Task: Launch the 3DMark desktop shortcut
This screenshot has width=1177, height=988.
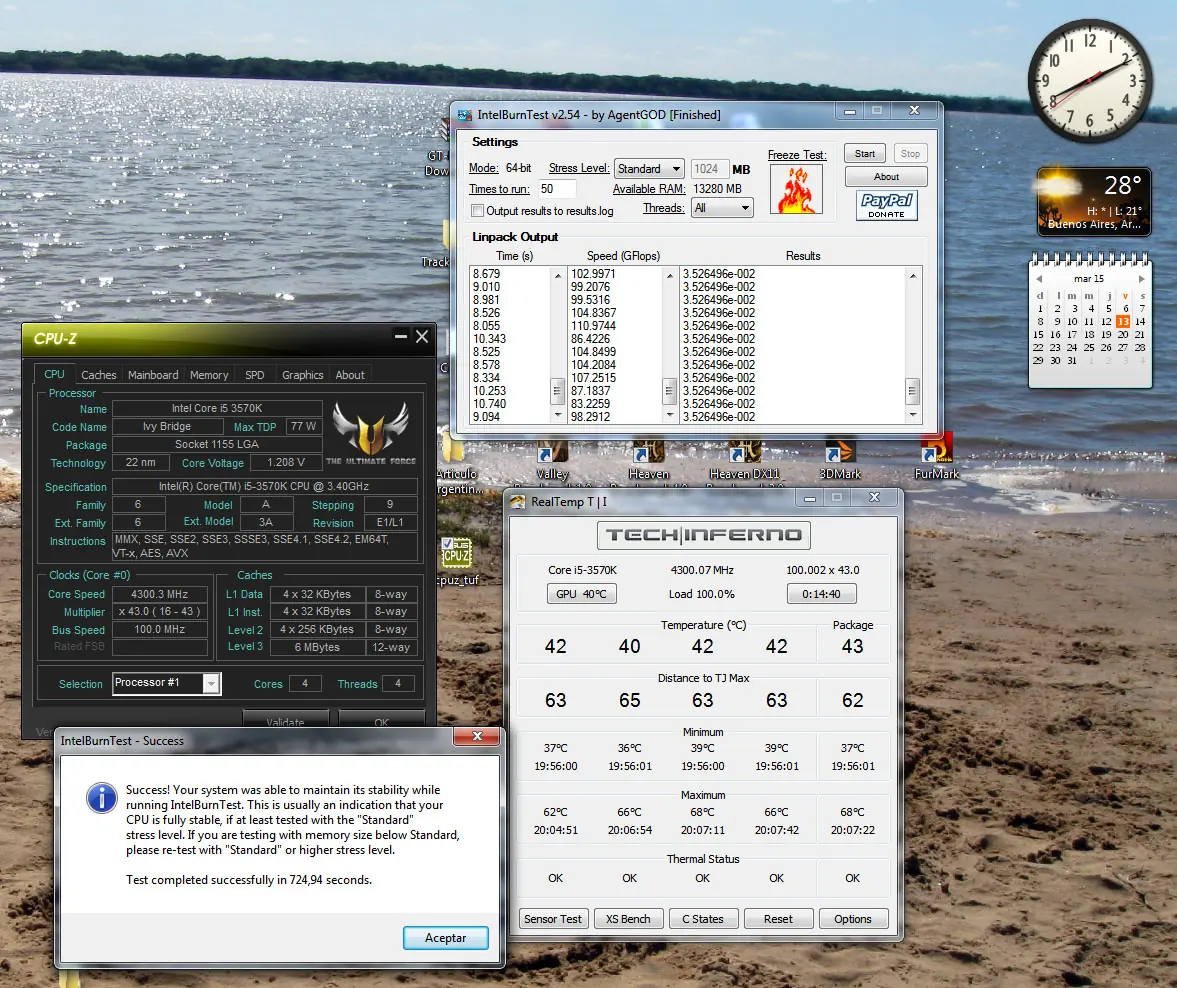Action: point(840,461)
